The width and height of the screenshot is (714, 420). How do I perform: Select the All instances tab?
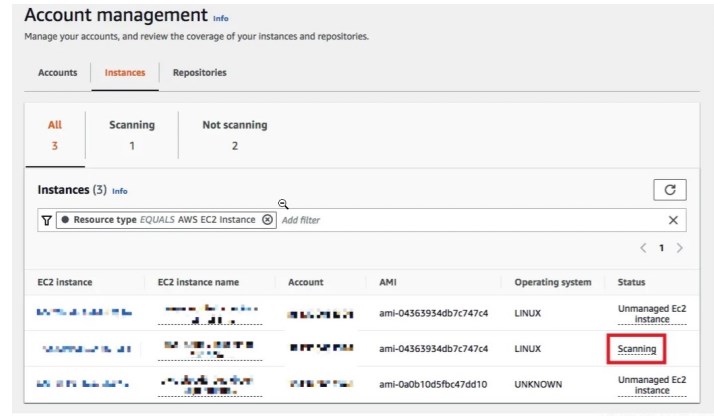click(x=55, y=135)
